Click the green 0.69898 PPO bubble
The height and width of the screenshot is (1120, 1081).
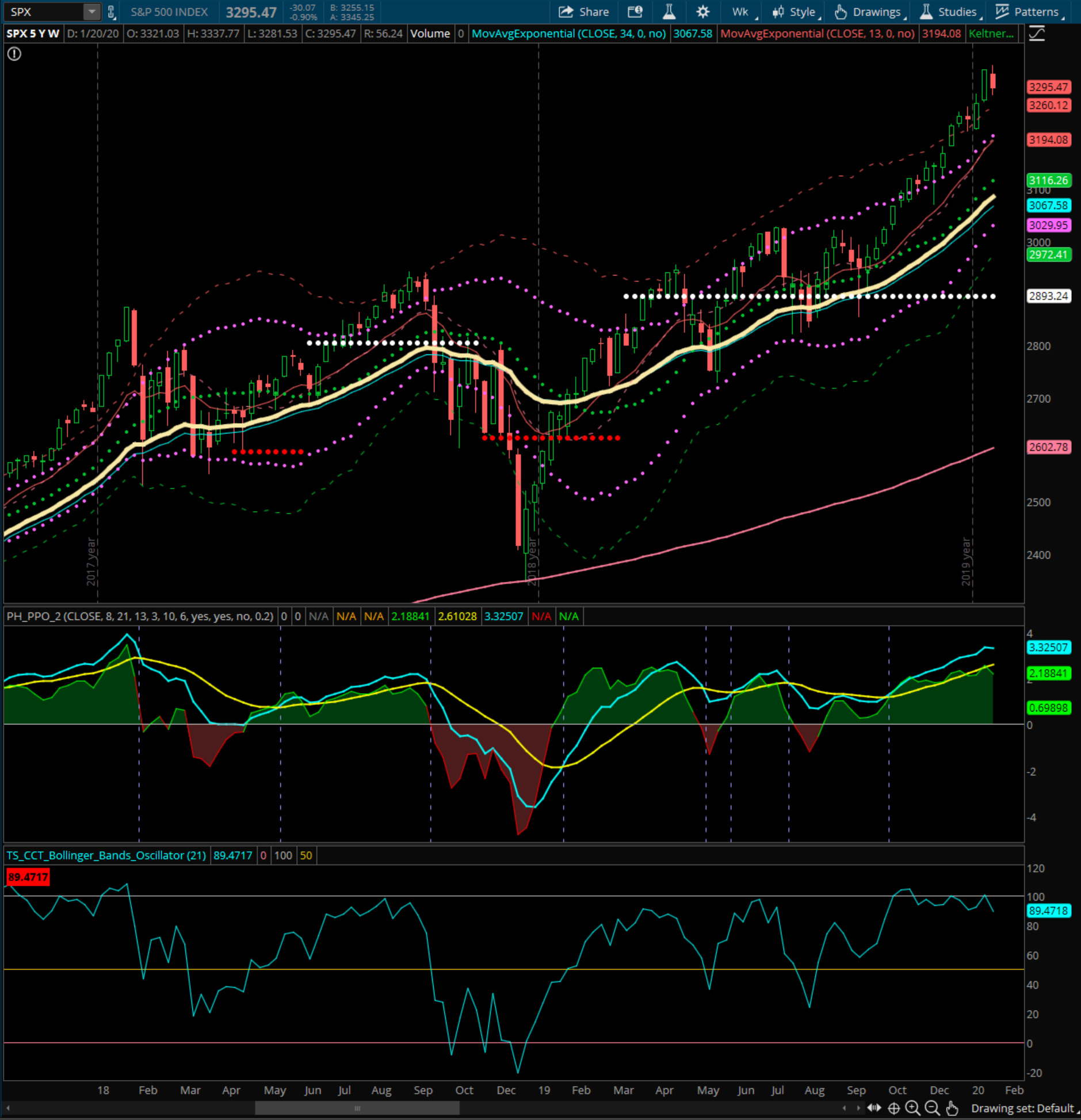[x=1049, y=707]
